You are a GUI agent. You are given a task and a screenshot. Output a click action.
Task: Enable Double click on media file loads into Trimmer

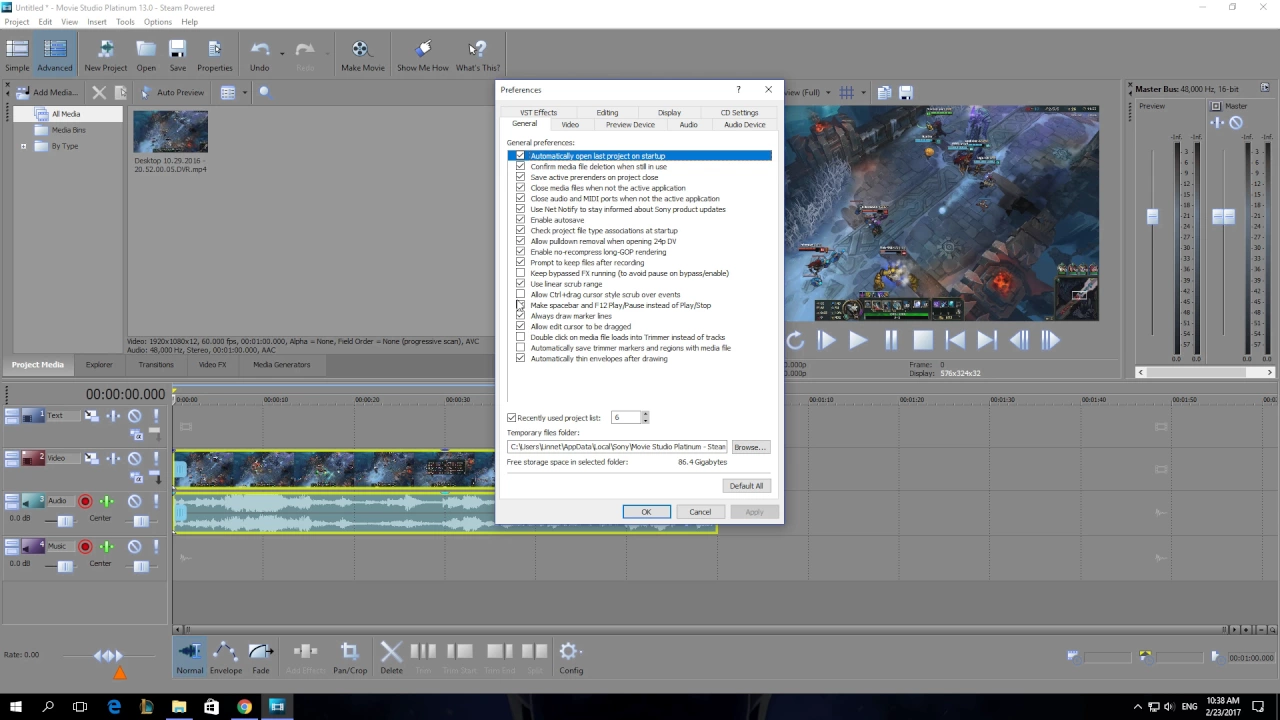tap(520, 337)
